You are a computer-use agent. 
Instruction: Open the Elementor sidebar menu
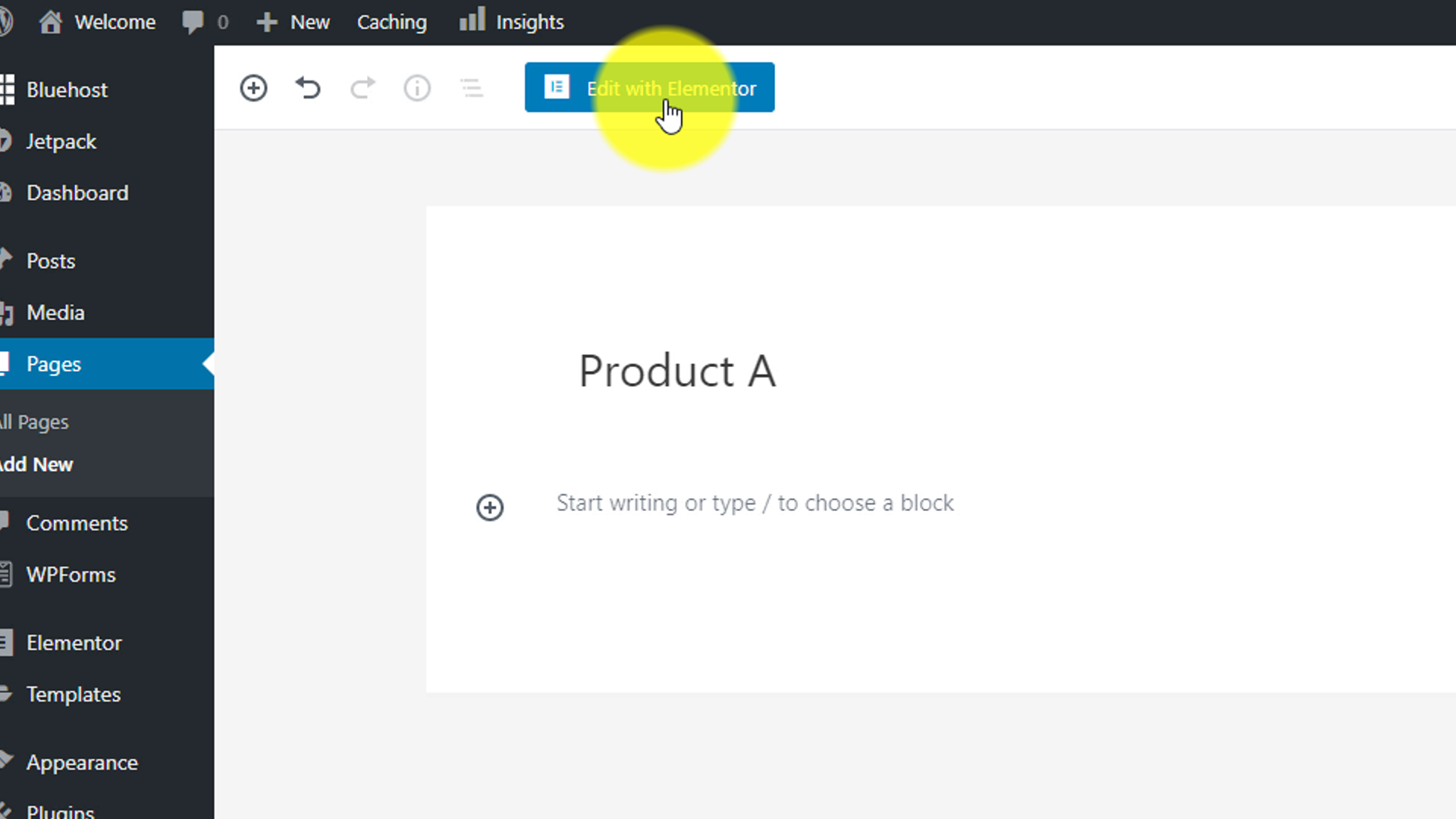(74, 643)
